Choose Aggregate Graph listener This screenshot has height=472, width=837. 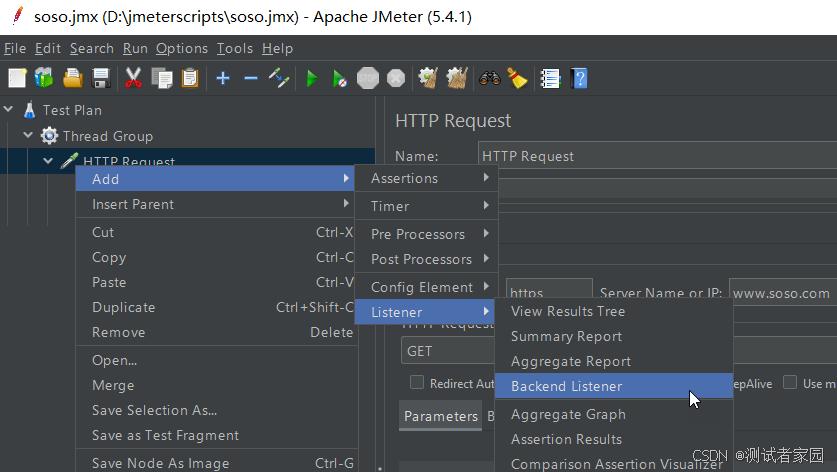coord(614,414)
